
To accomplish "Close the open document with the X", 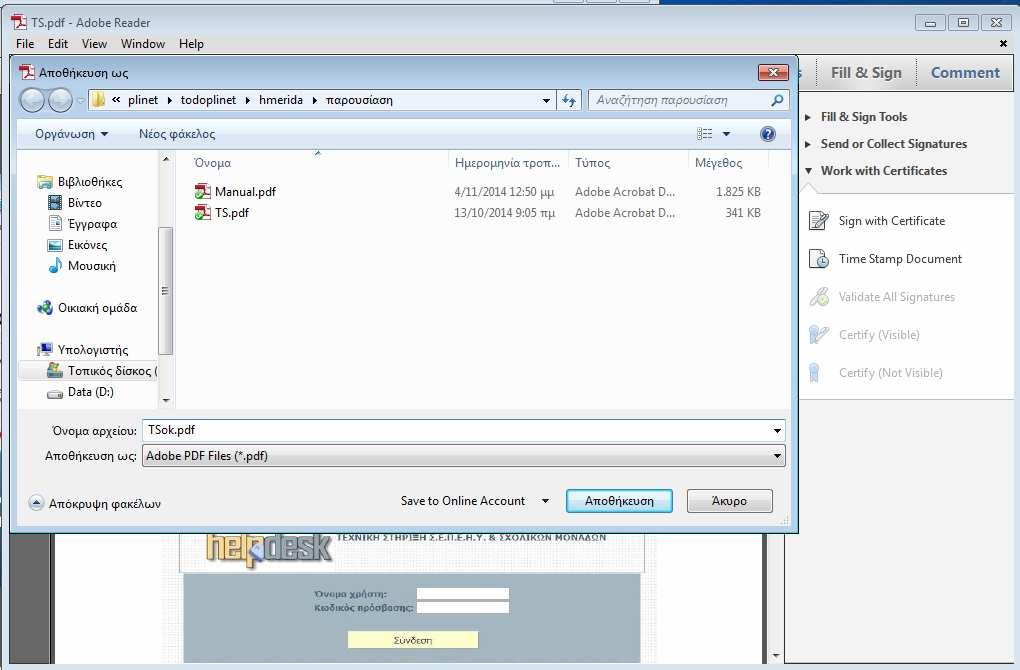I will (x=1002, y=44).
